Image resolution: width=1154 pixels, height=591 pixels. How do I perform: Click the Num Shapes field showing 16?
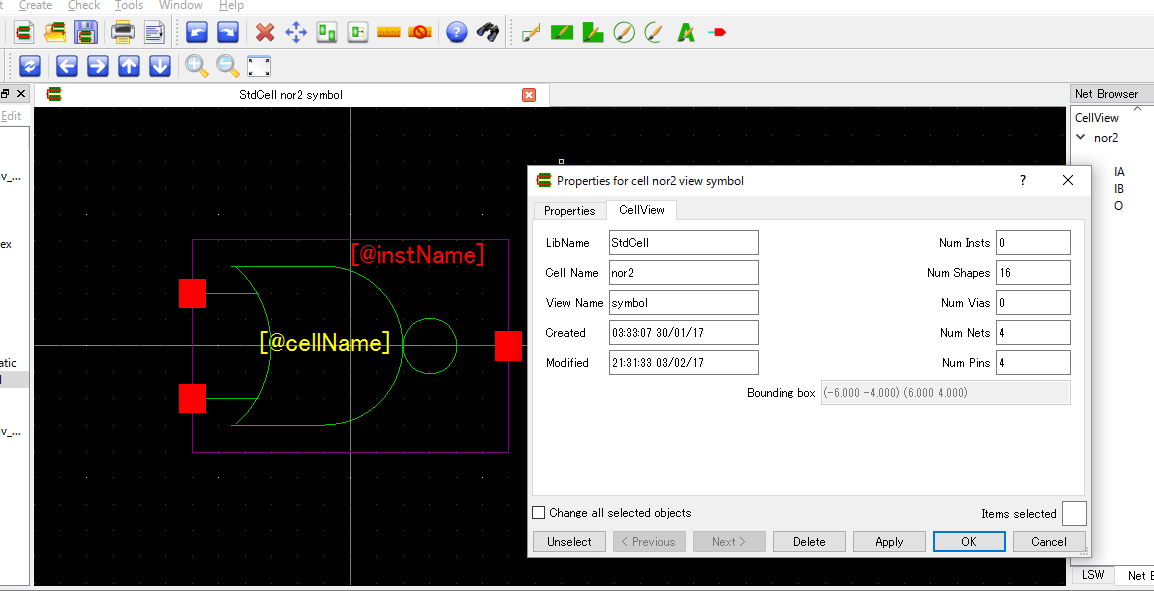pos(1033,272)
